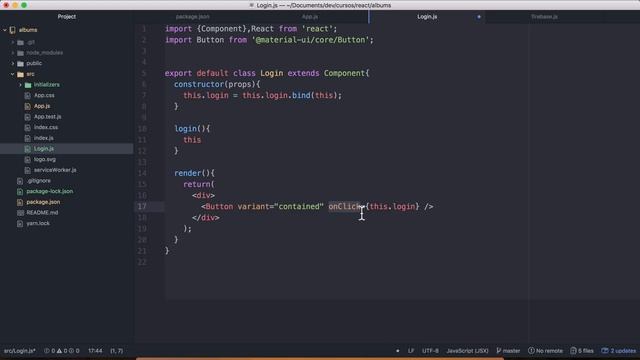Switch to the firebase.js tab
640x360 pixels.
(x=544, y=17)
